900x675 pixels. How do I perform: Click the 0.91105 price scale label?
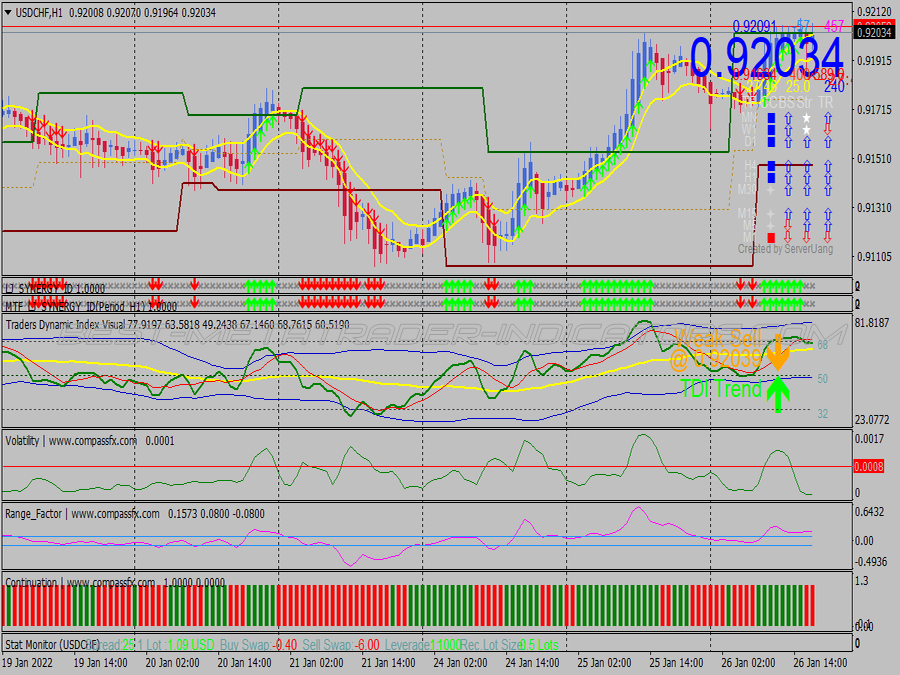pos(874,257)
